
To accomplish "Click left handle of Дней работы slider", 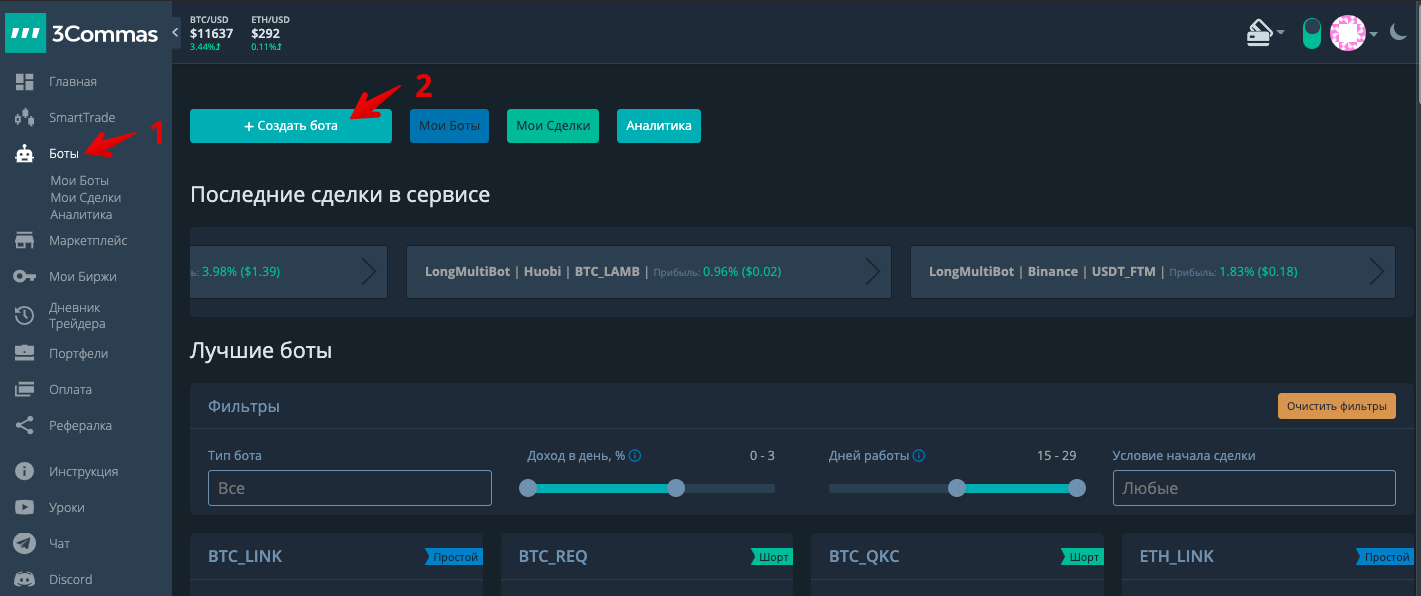I will pos(957,488).
